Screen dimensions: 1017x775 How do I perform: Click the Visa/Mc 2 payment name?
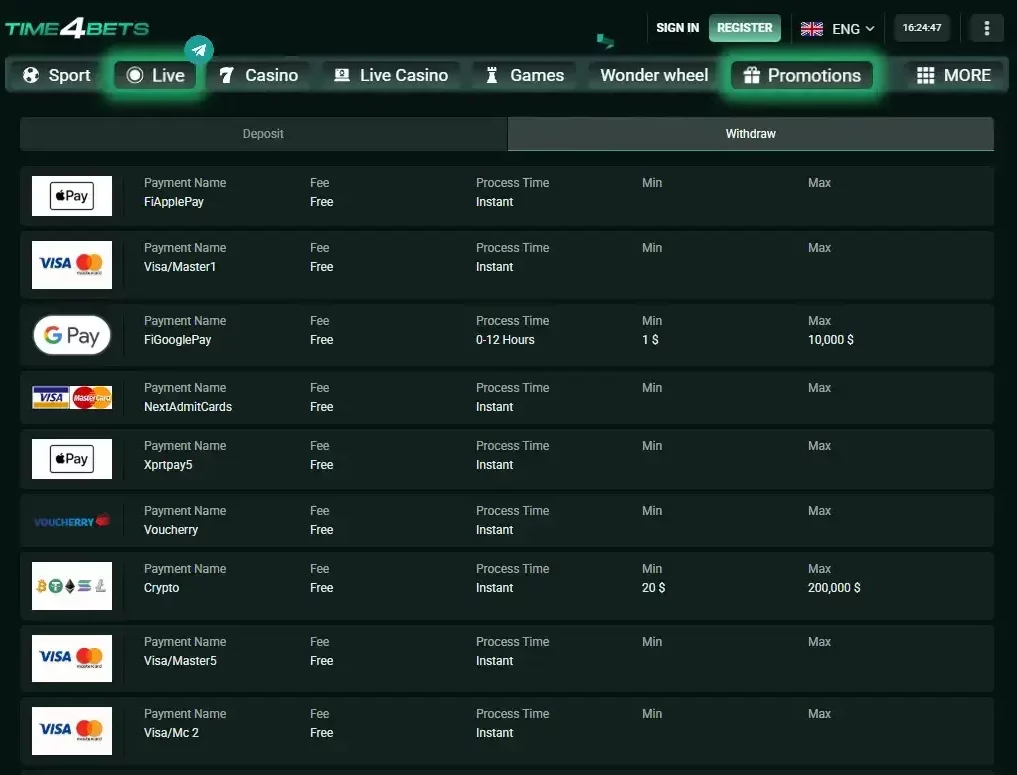[171, 733]
